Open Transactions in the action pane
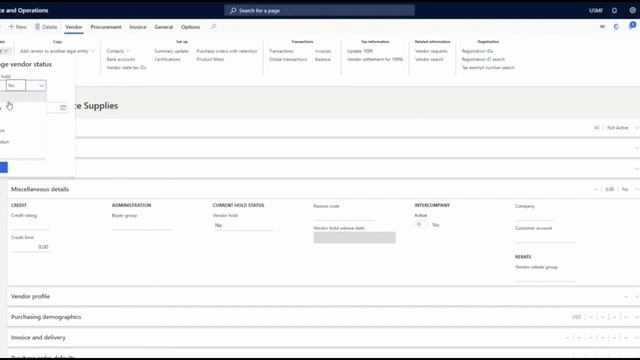Image resolution: width=640 pixels, height=360 pixels. 281,51
